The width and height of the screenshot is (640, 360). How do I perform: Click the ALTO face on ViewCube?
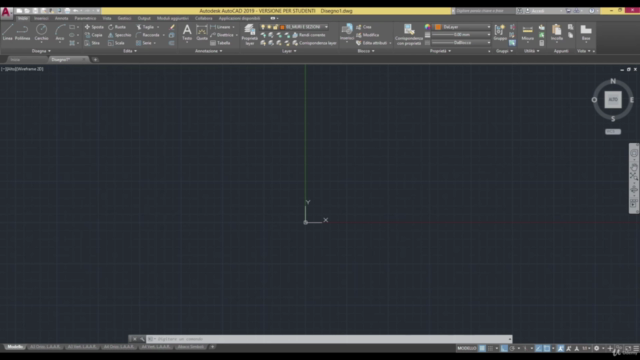click(613, 100)
